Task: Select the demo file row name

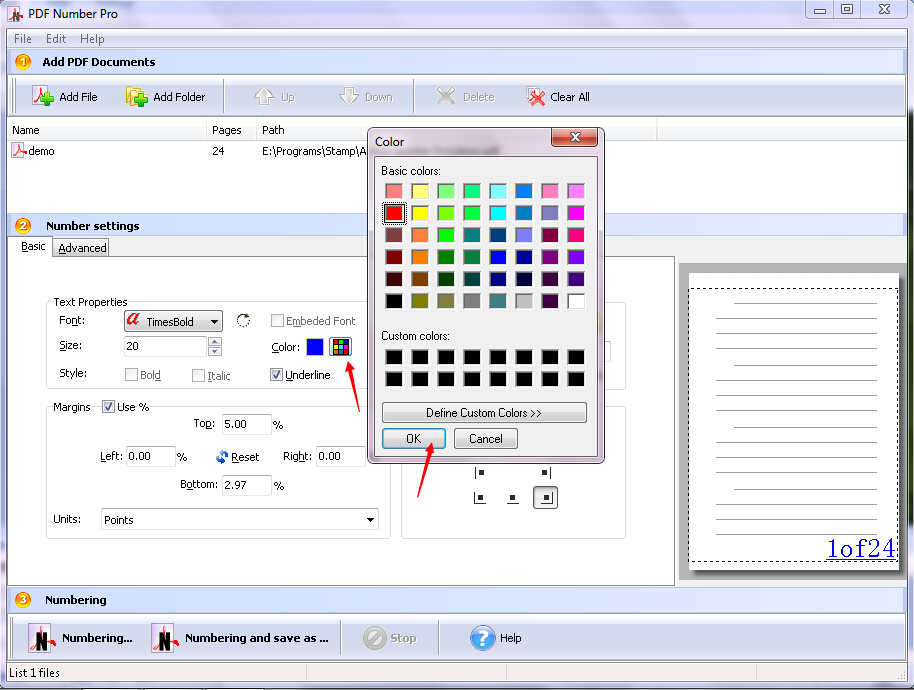Action: pyautogui.click(x=41, y=151)
